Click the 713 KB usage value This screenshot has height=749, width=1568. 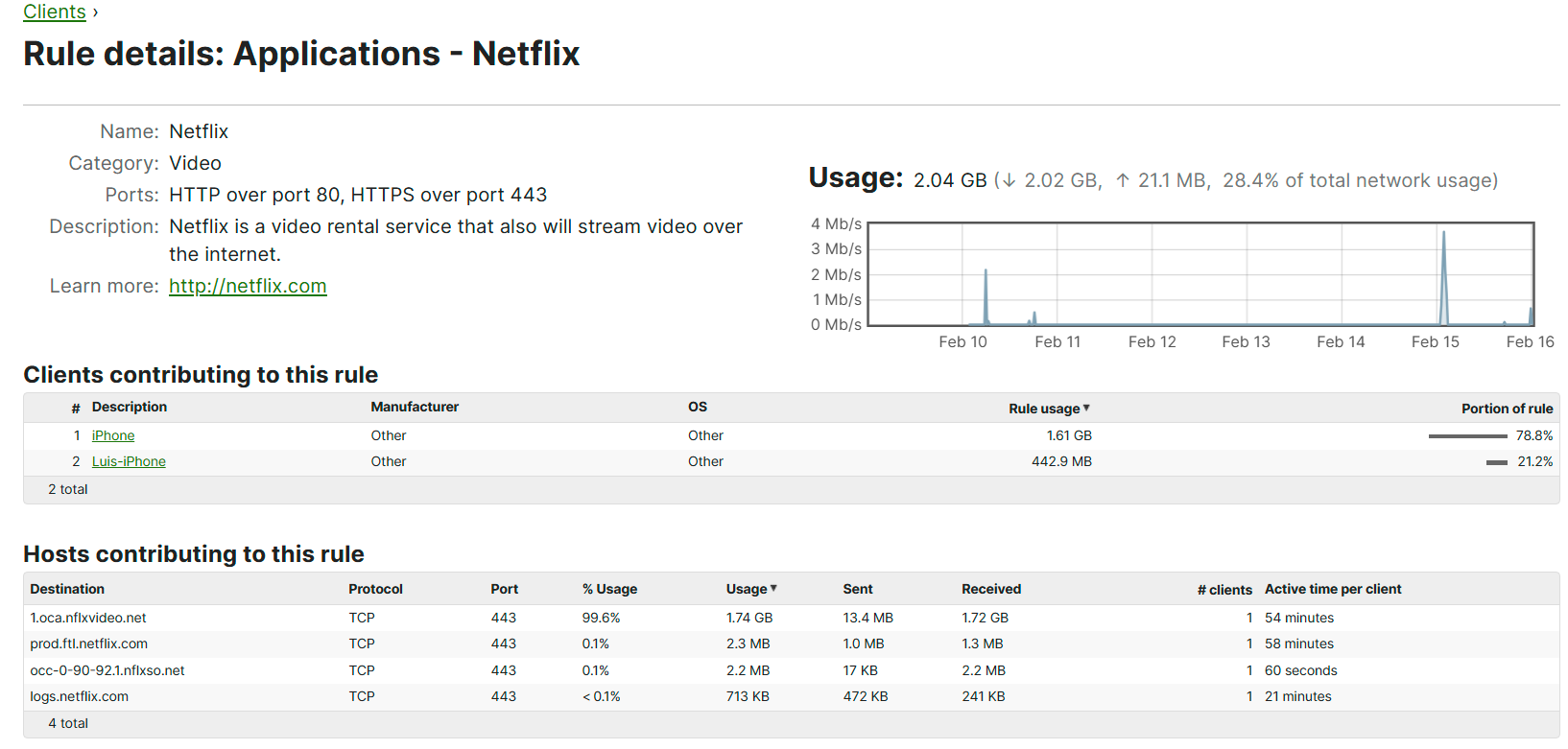(748, 696)
